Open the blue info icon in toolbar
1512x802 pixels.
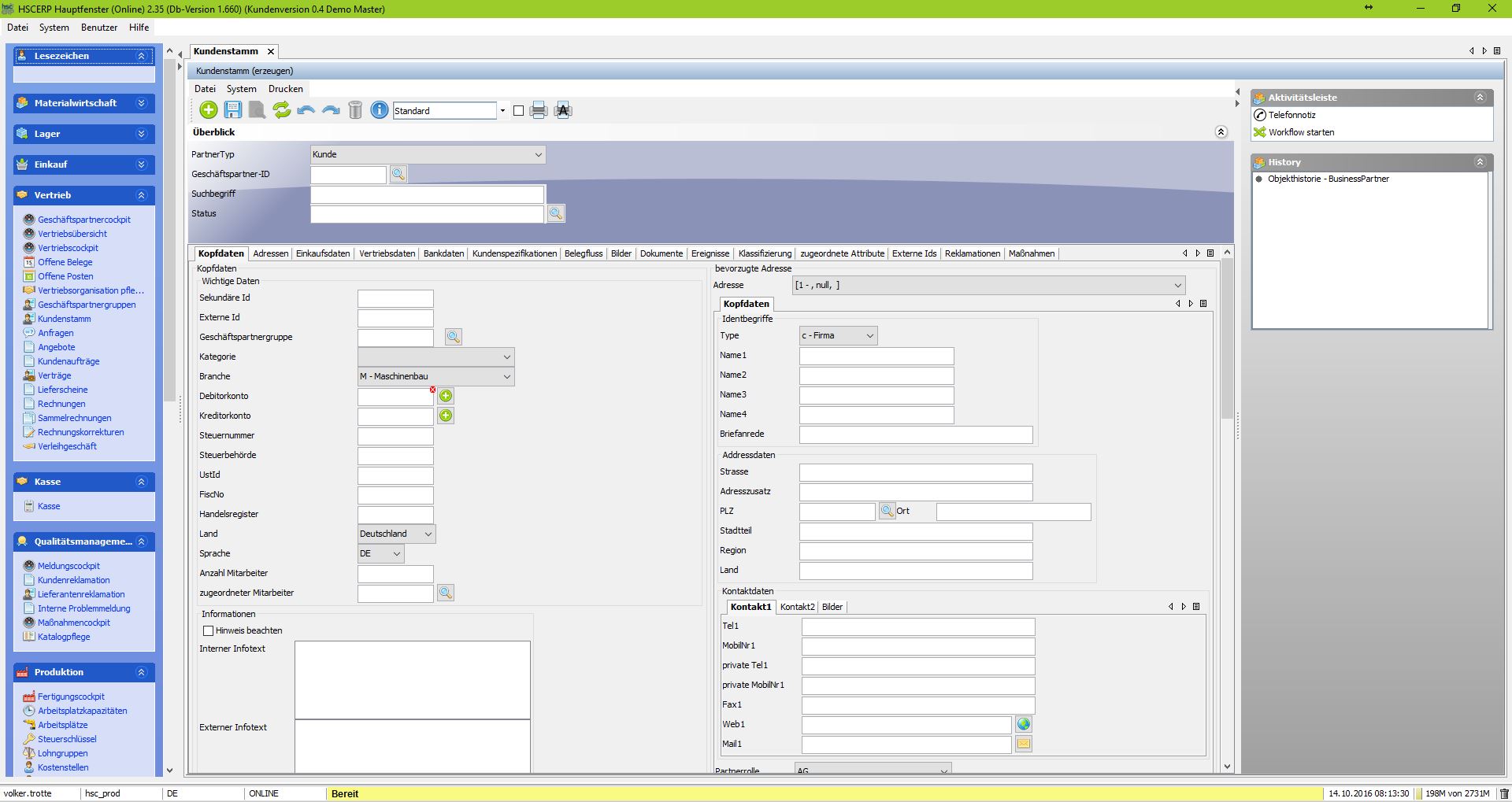pos(380,110)
